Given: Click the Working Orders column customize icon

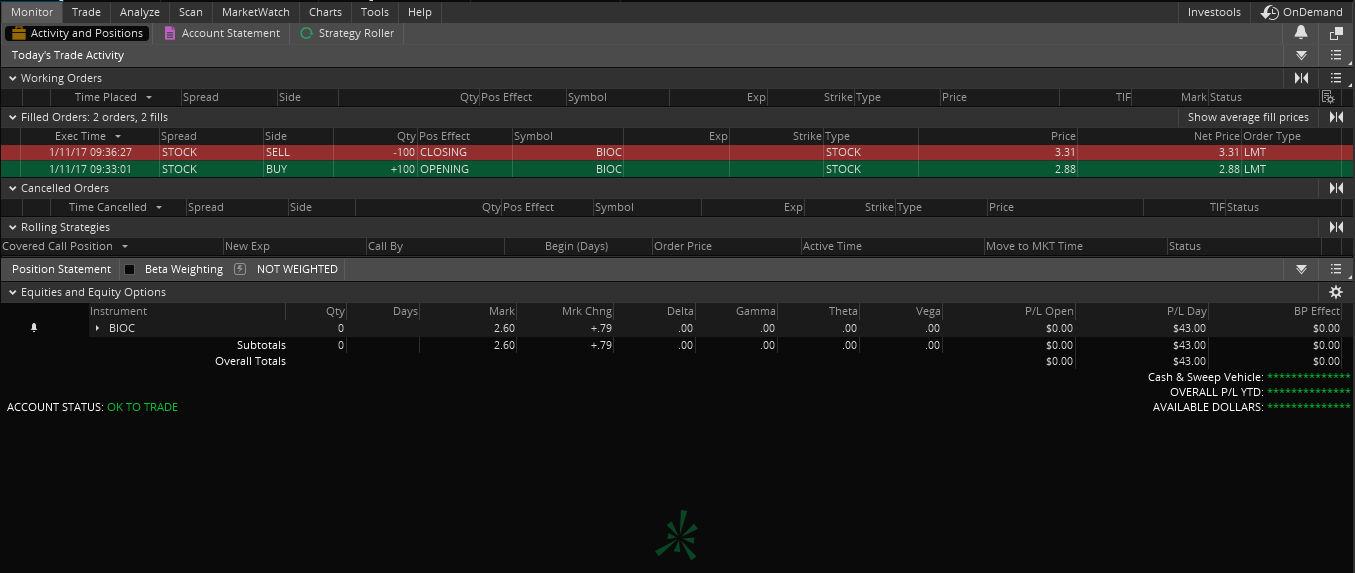Looking at the screenshot, I should coord(1328,97).
